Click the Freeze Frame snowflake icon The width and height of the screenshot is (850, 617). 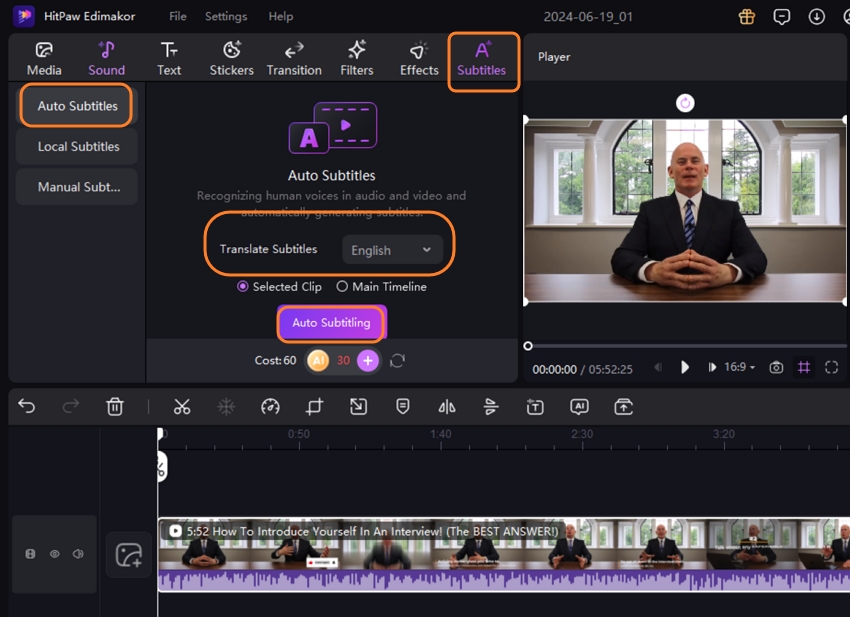(x=228, y=406)
